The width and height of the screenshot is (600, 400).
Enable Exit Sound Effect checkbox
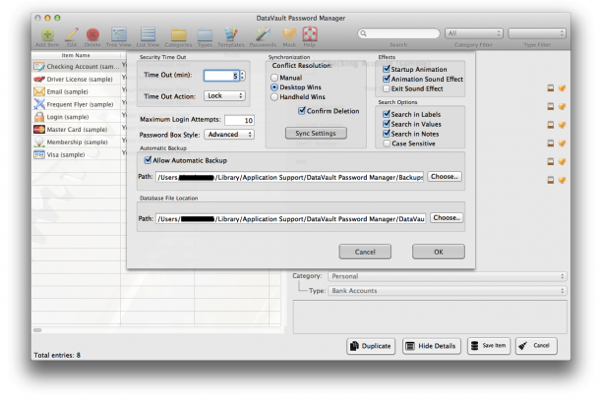(386, 89)
